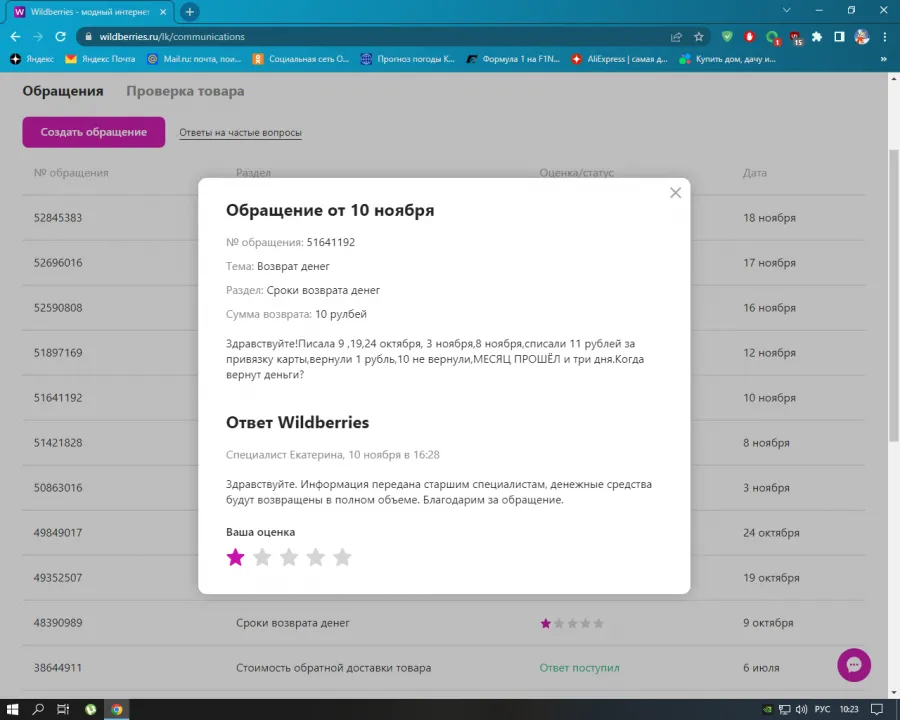Set rating to two stars in dialog
The image size is (900, 720).
[262, 557]
